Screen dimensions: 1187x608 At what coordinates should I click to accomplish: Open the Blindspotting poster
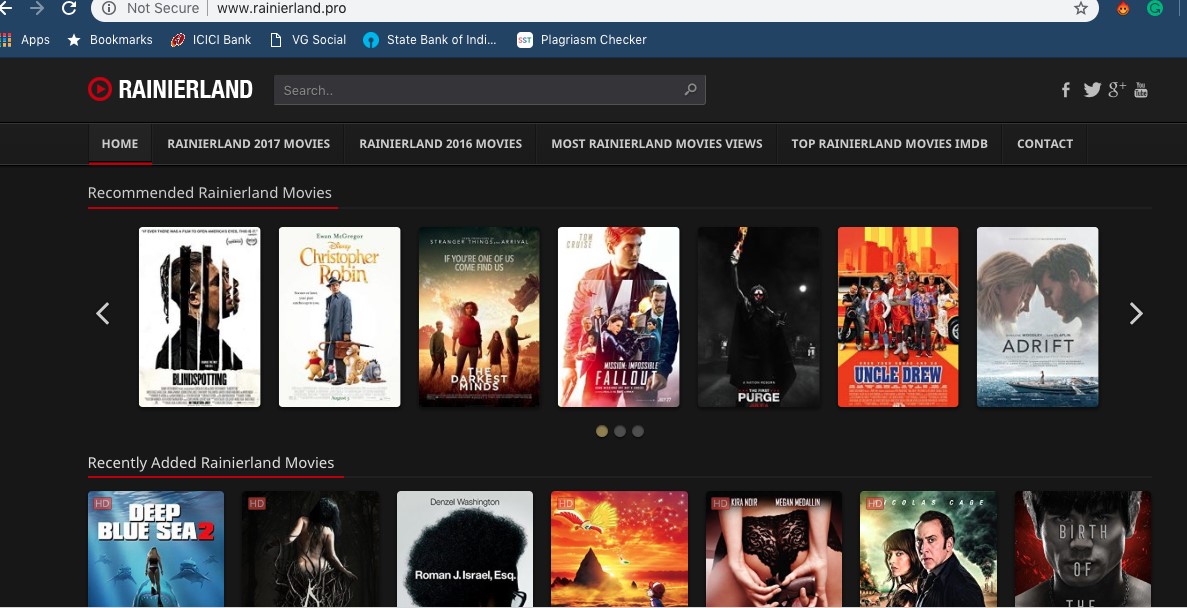point(200,316)
